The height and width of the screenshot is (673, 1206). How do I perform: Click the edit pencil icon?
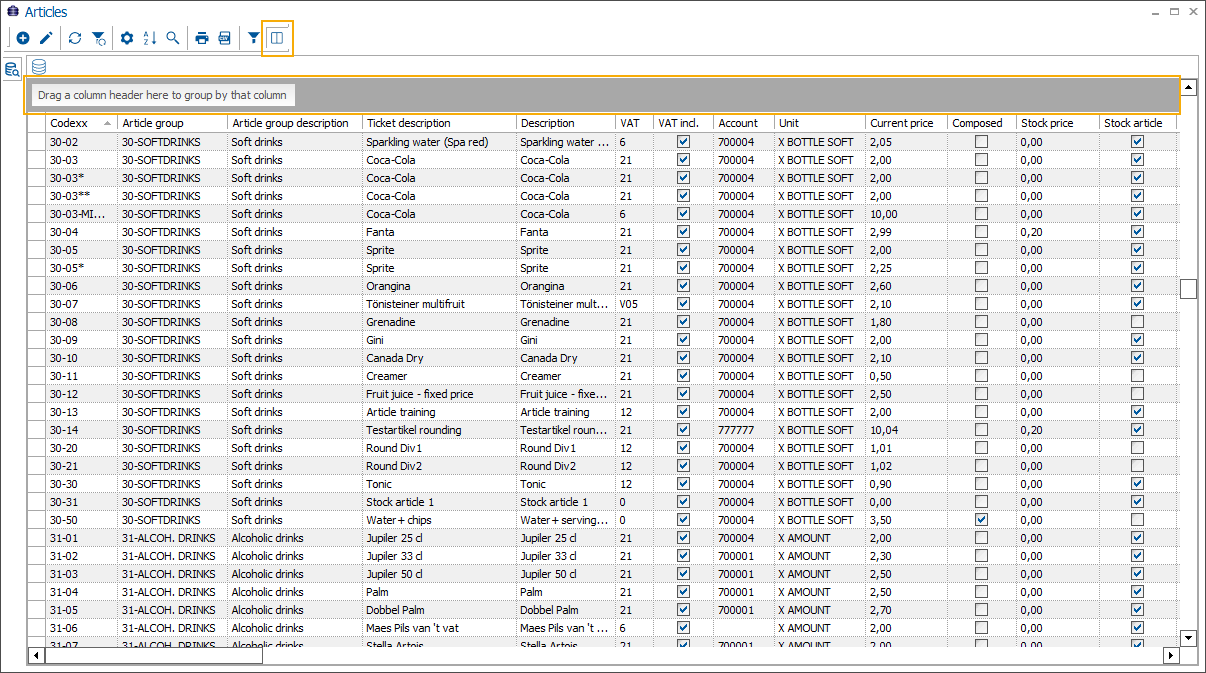[46, 39]
